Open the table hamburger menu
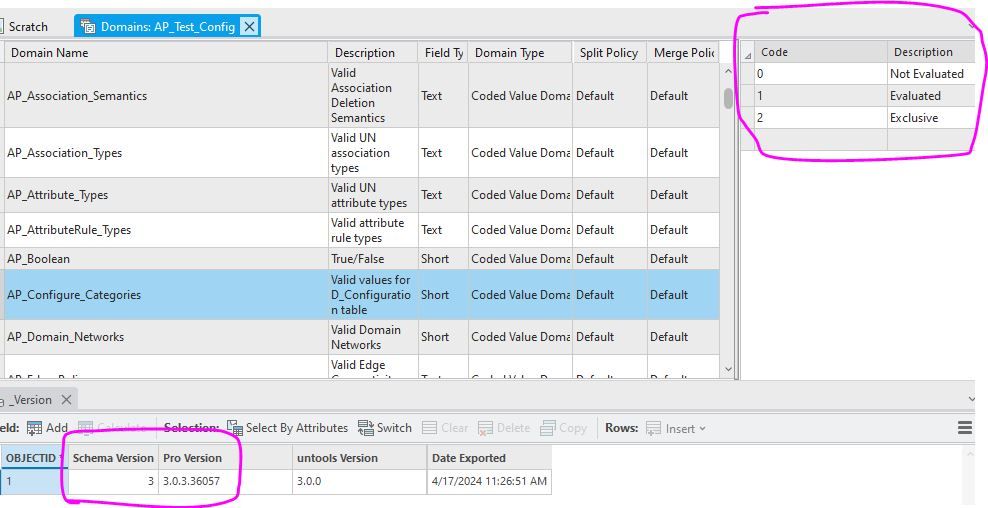Screen dimensions: 988x508 coord(965,428)
